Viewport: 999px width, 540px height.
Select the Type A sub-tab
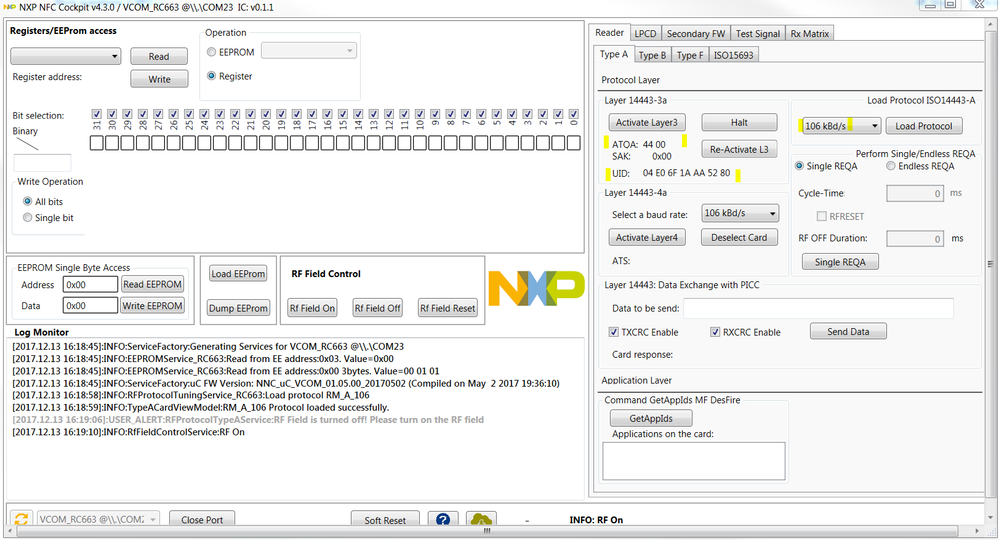614,54
